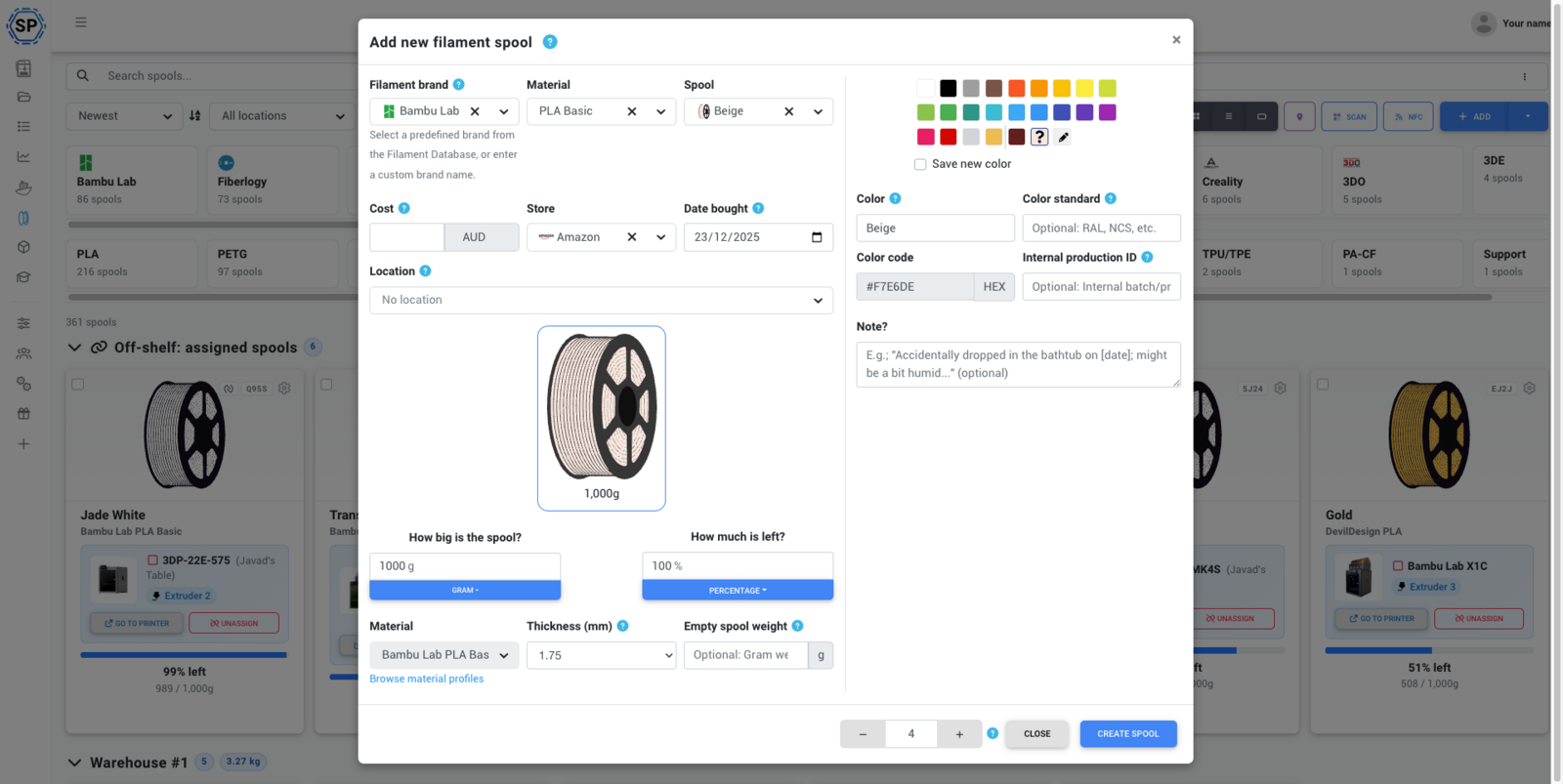Open the location pin button in background toolbar

pyautogui.click(x=1299, y=116)
